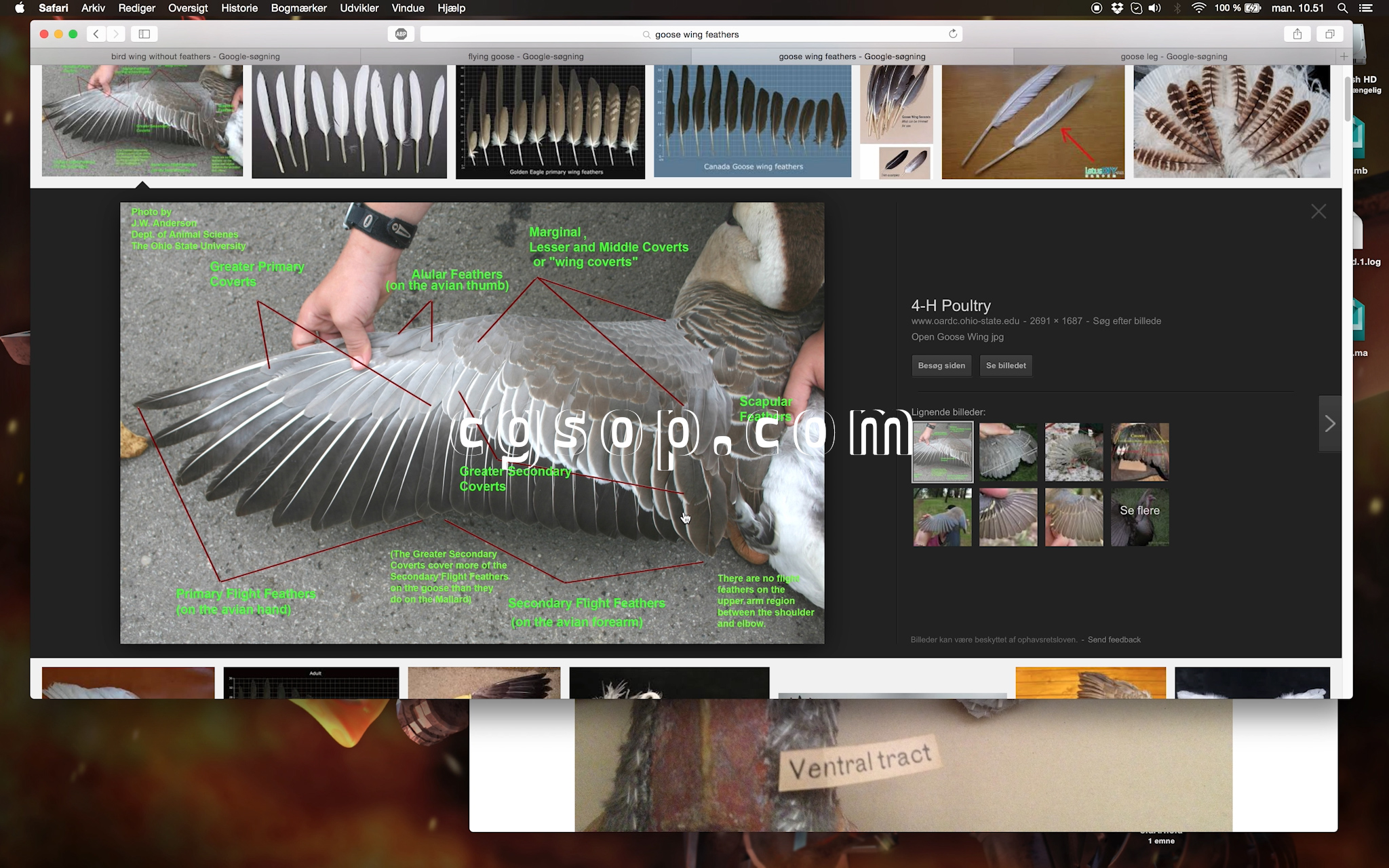Click the Send feedback link
This screenshot has height=868, width=1389.
pos(1114,639)
